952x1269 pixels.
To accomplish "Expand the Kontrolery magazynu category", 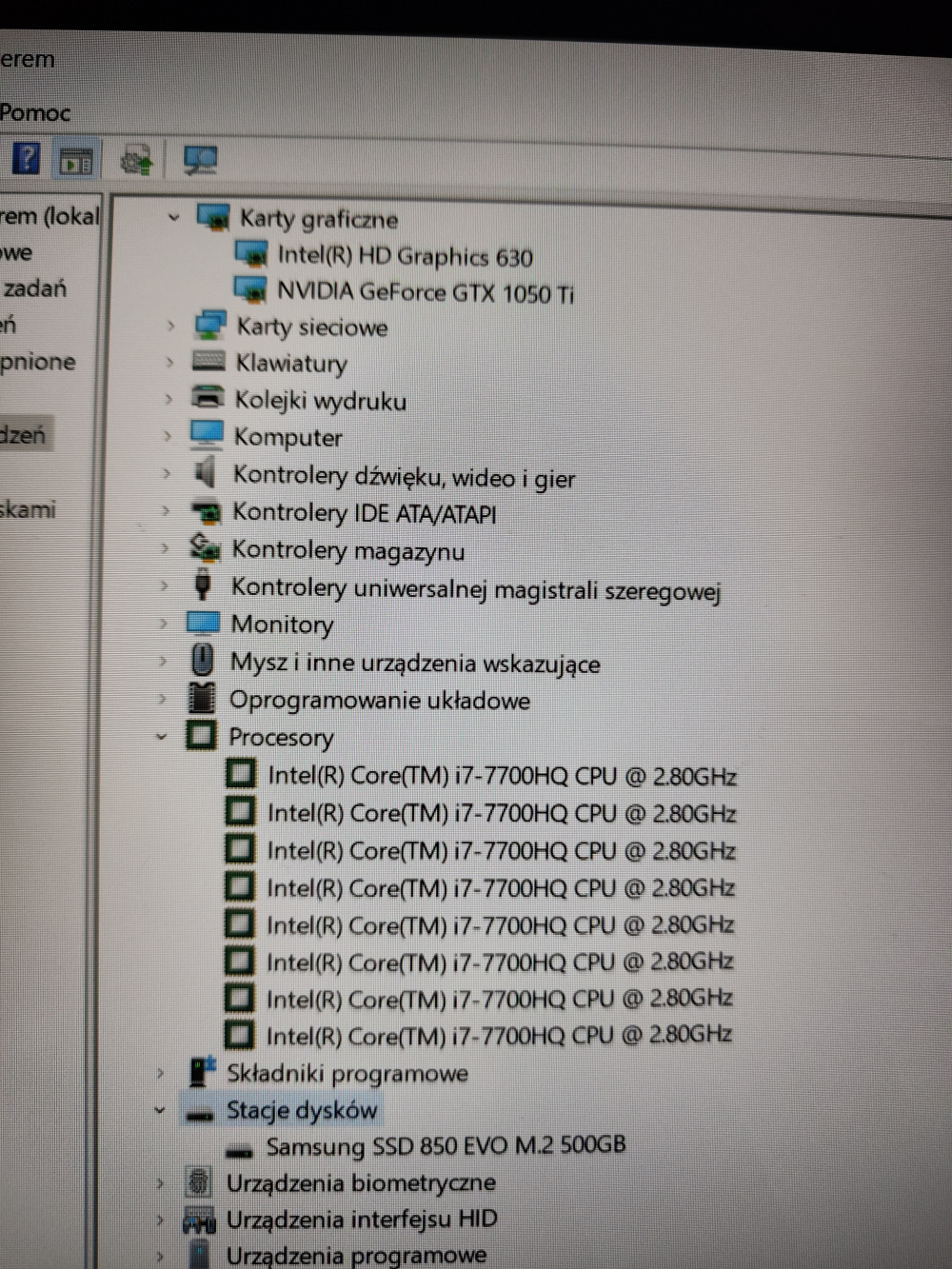I will click(165, 548).
